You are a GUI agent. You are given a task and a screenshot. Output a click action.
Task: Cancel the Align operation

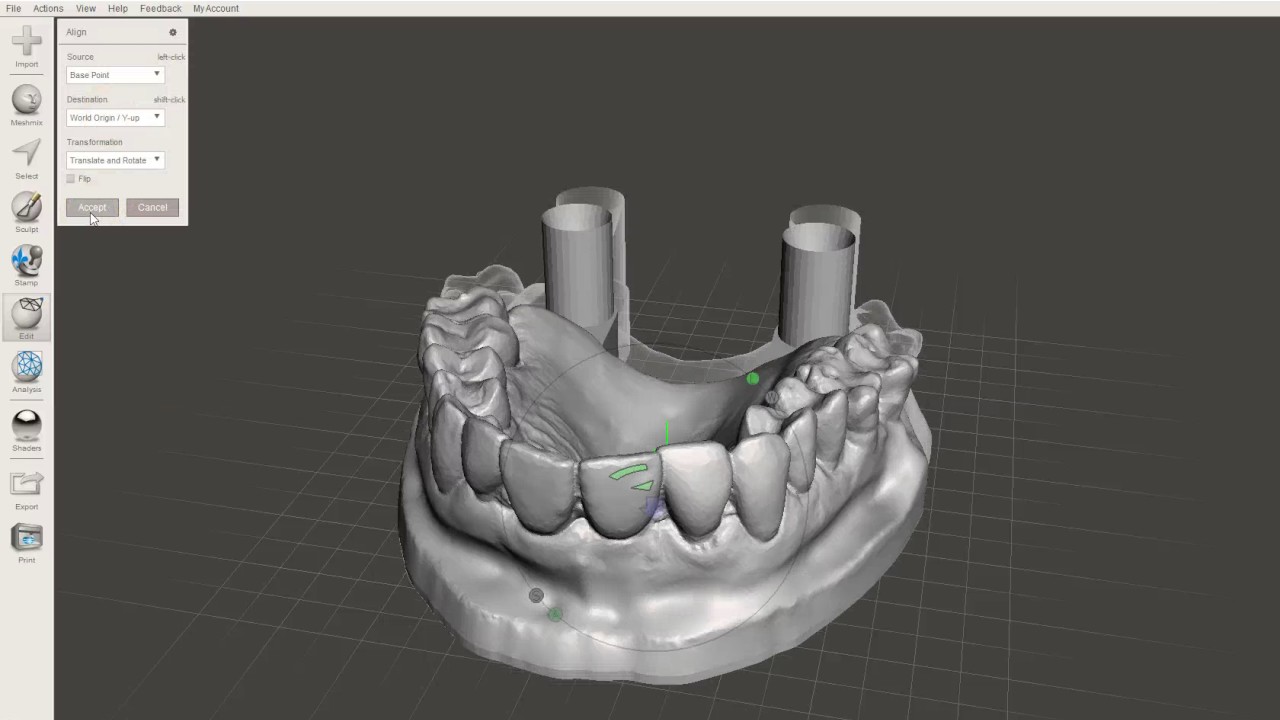(152, 207)
